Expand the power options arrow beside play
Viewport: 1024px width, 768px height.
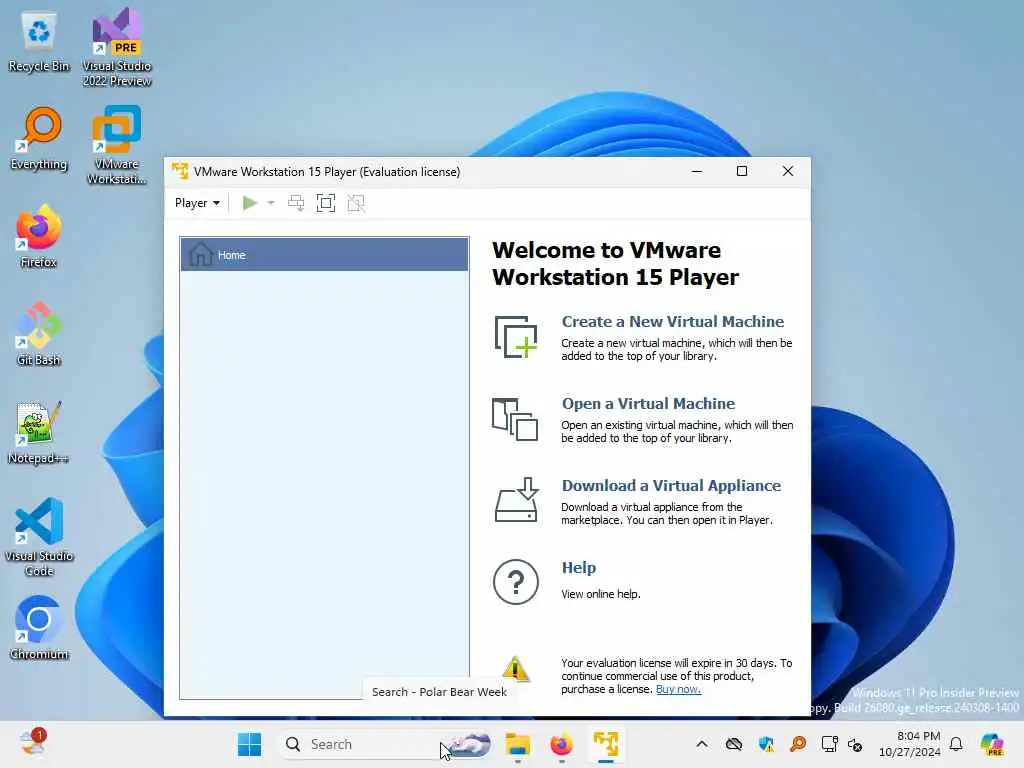pos(270,203)
